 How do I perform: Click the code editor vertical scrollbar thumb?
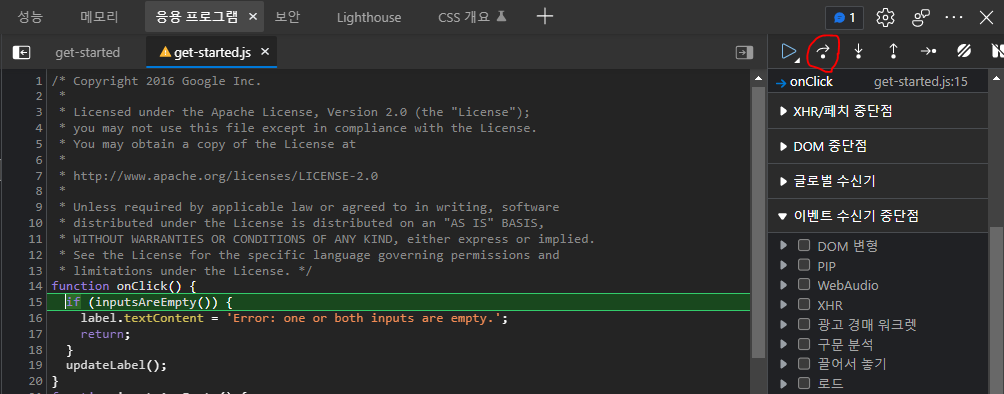pyautogui.click(x=758, y=222)
